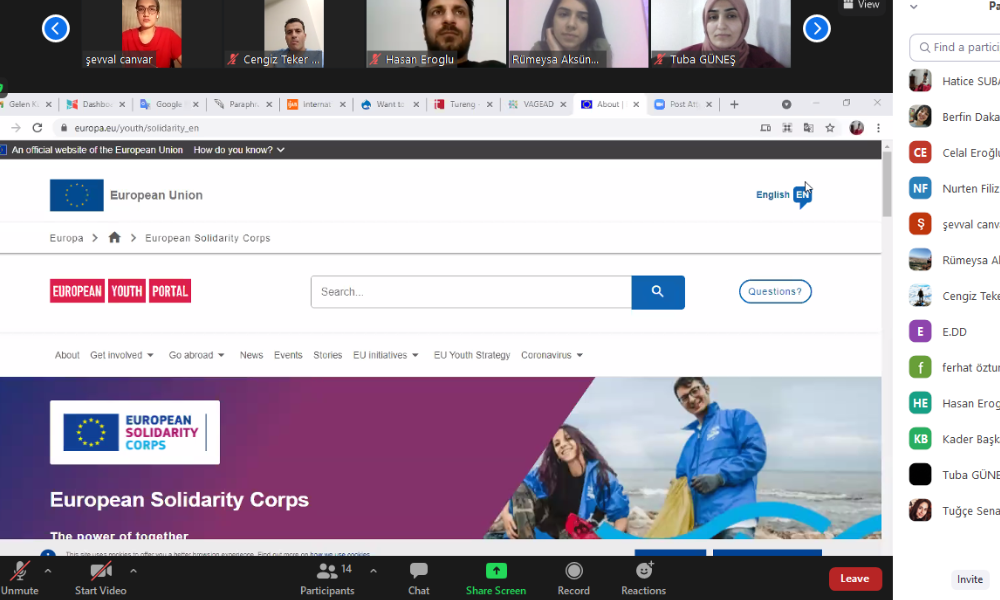Select Hatice participant avatar row
1000x600 pixels.
point(954,81)
